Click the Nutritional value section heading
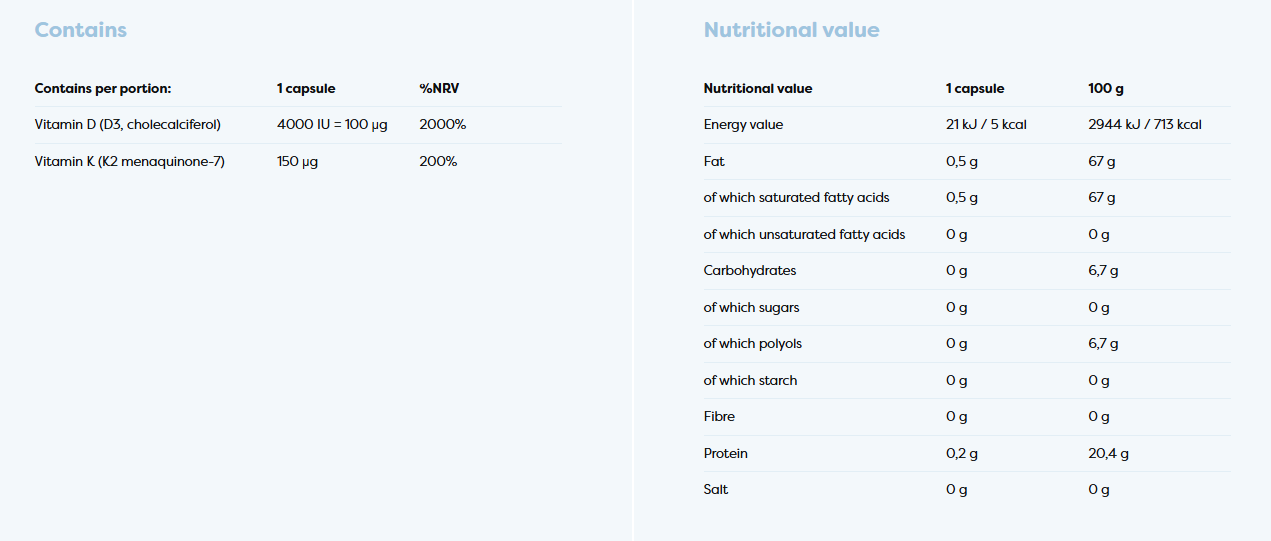Screen dimensions: 1271x541 click(792, 30)
